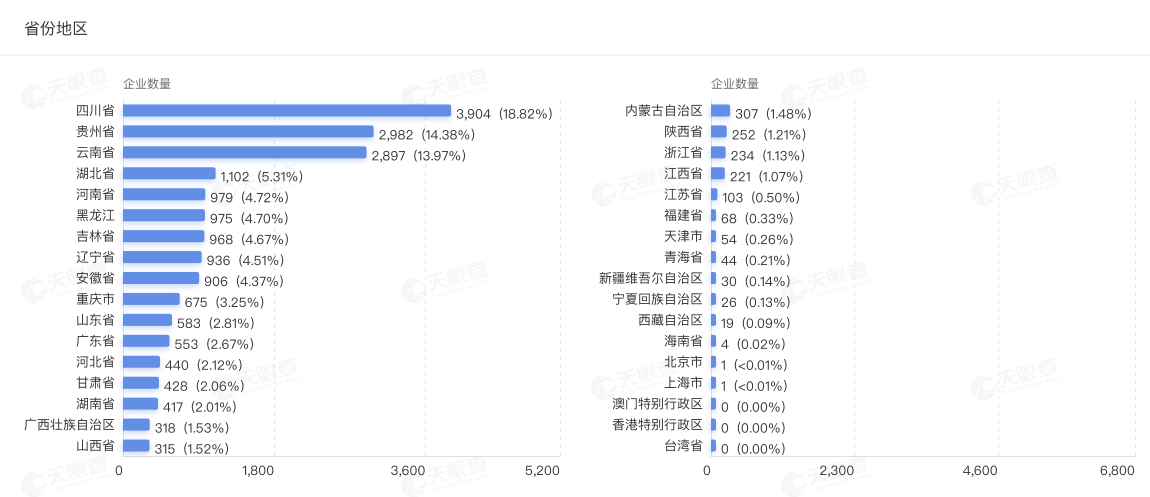Click the 新疆维吾尔自治区 axis label
The width and height of the screenshot is (1150, 497).
(x=651, y=278)
